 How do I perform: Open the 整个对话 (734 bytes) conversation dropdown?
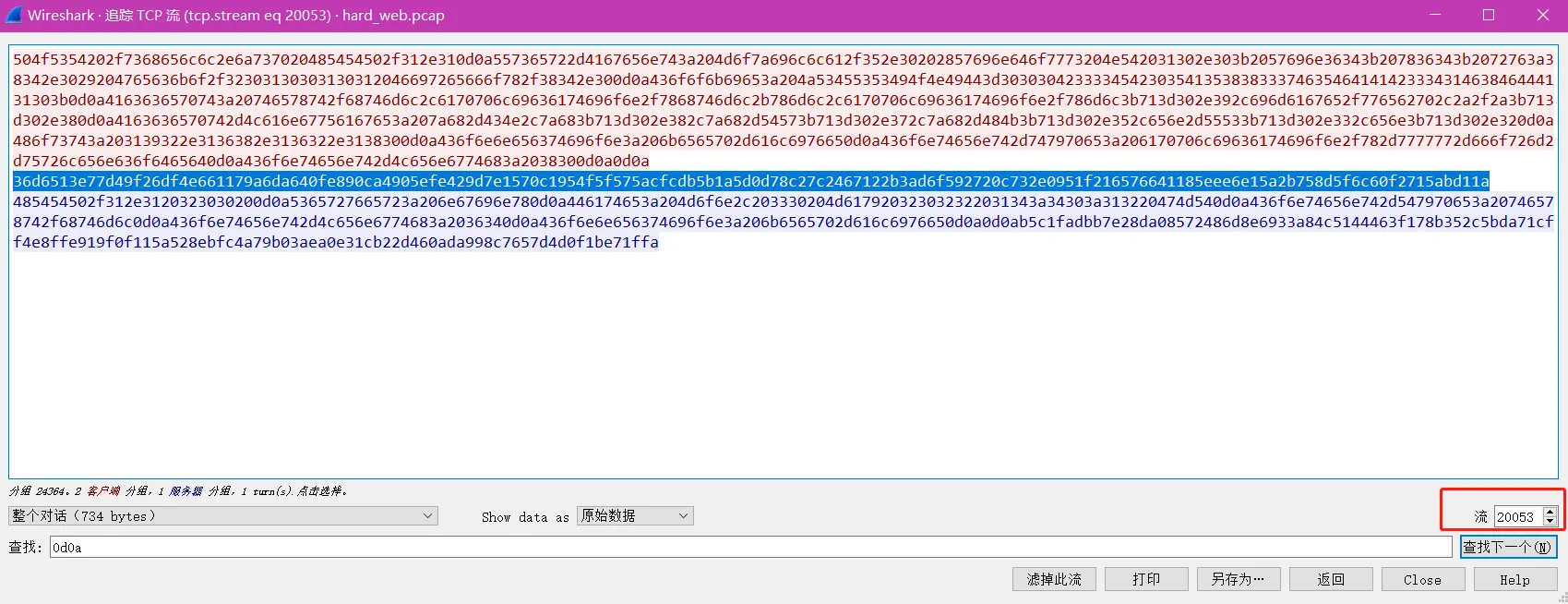coord(222,516)
